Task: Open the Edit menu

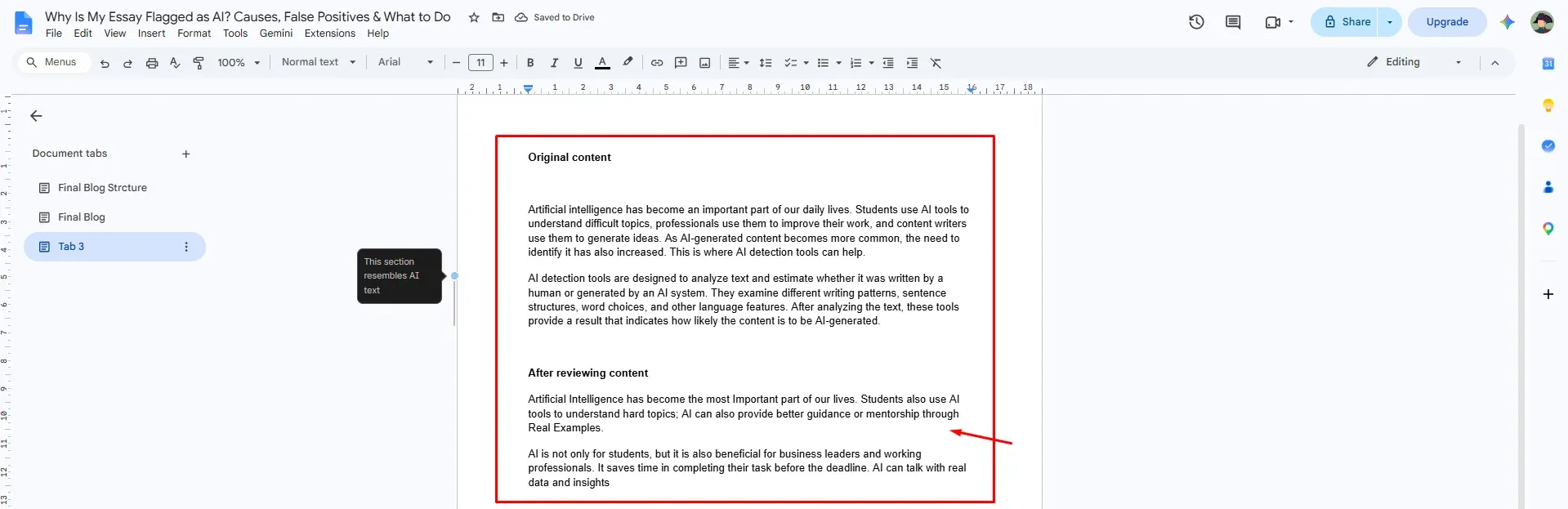Action: pyautogui.click(x=83, y=33)
